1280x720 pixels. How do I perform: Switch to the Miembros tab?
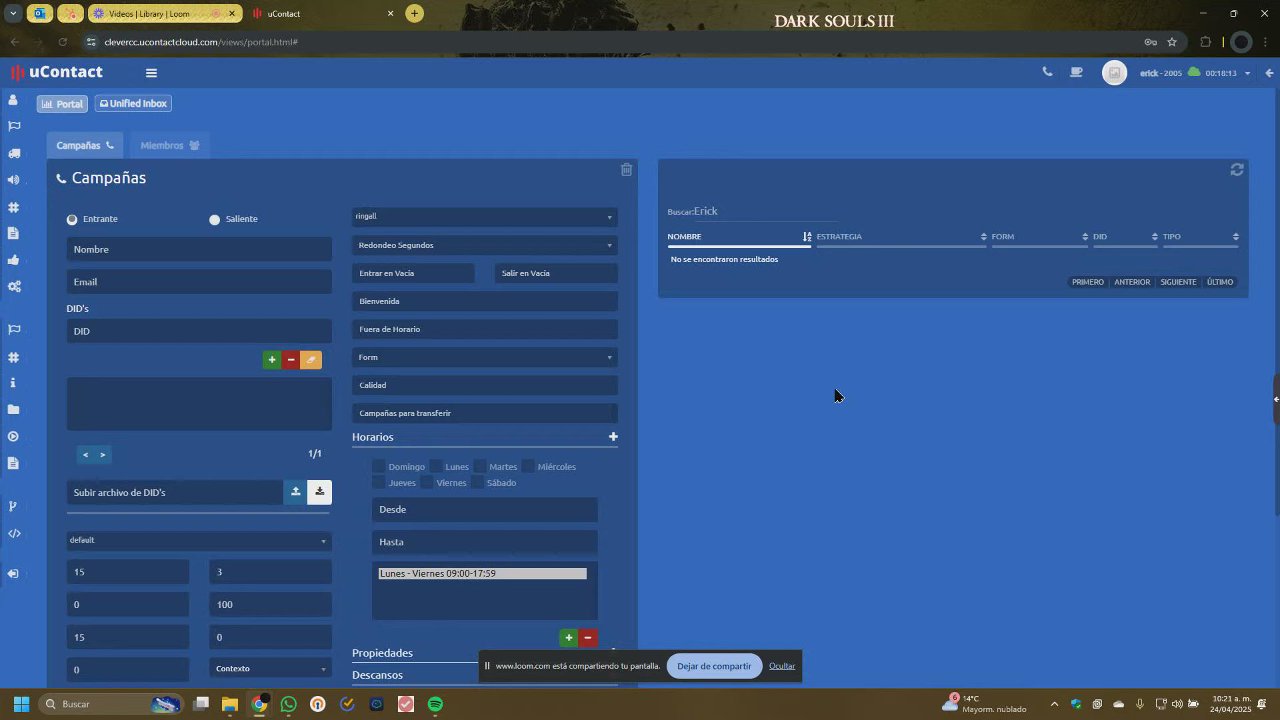tap(169, 145)
